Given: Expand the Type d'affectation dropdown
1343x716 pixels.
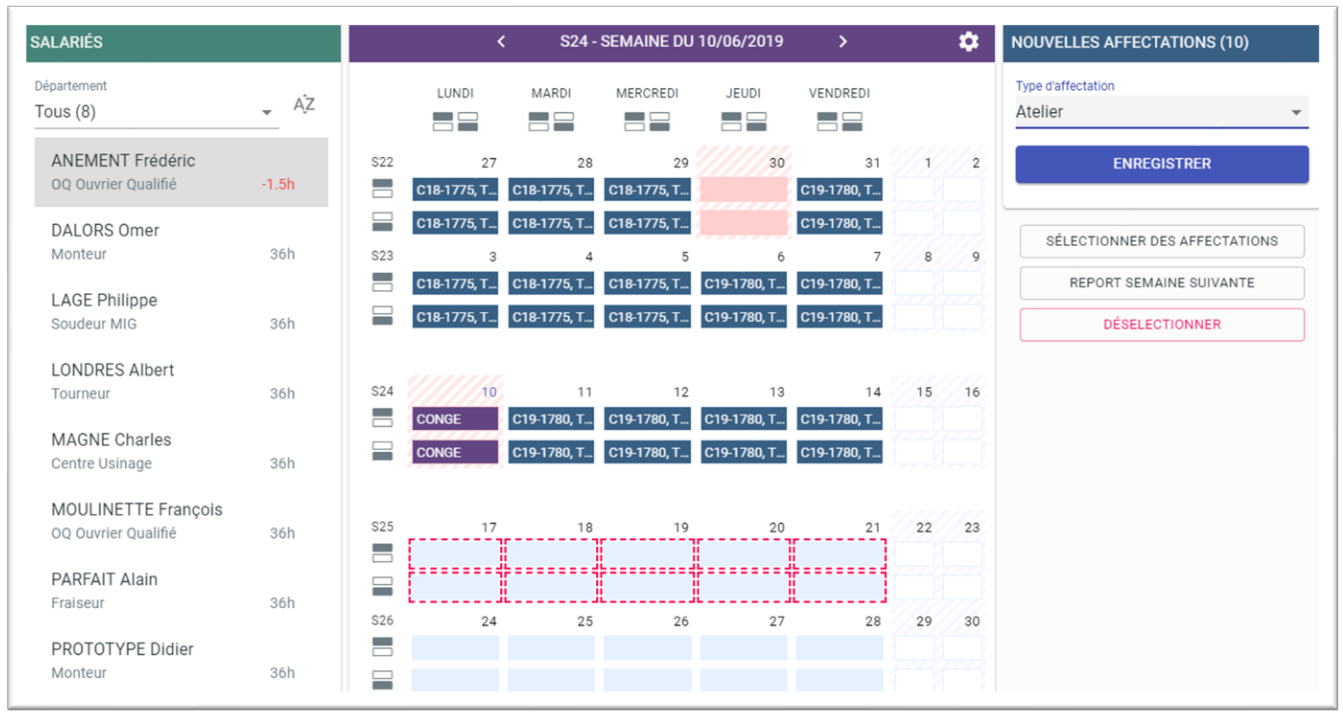Looking at the screenshot, I should pos(1160,112).
